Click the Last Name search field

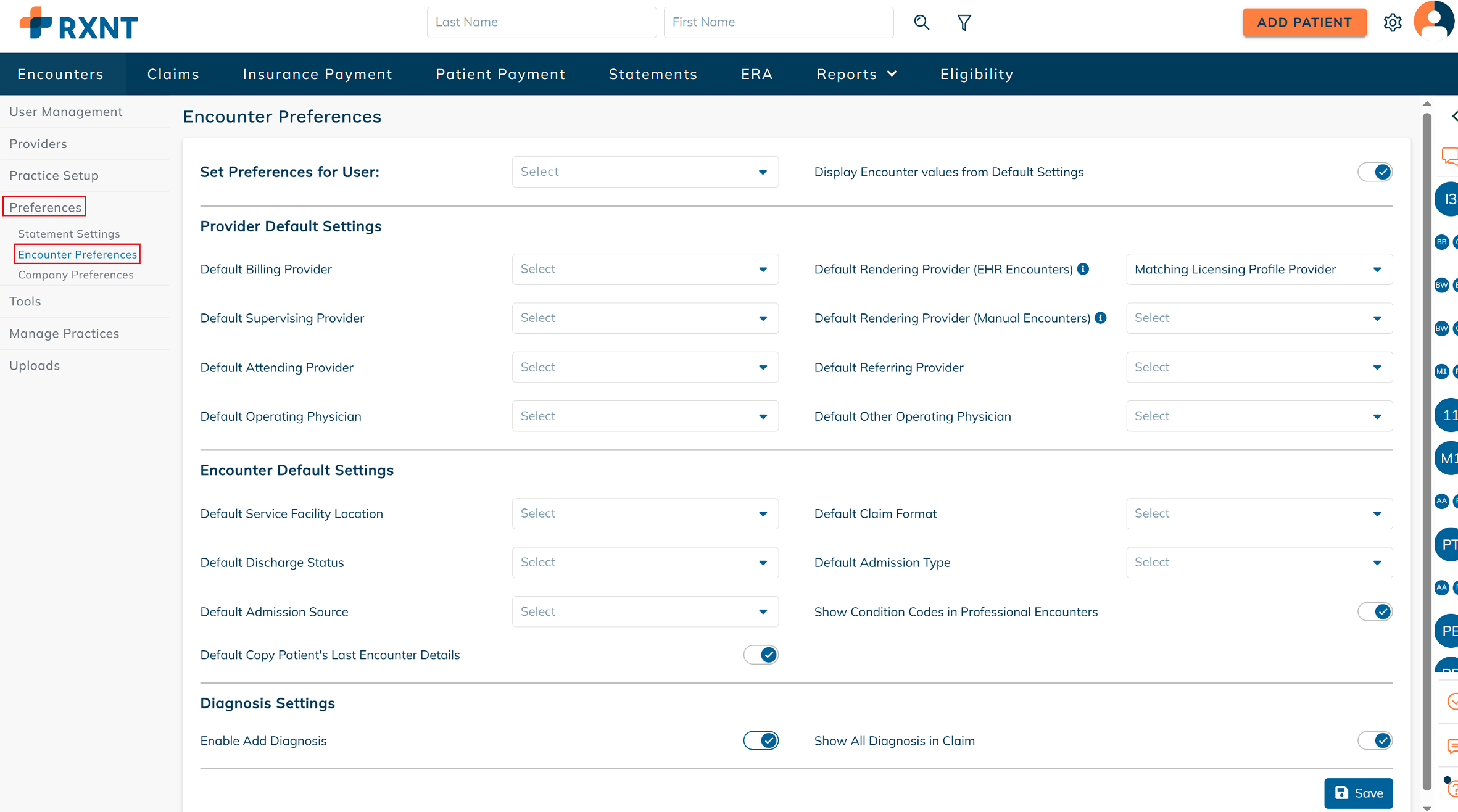pyautogui.click(x=541, y=23)
